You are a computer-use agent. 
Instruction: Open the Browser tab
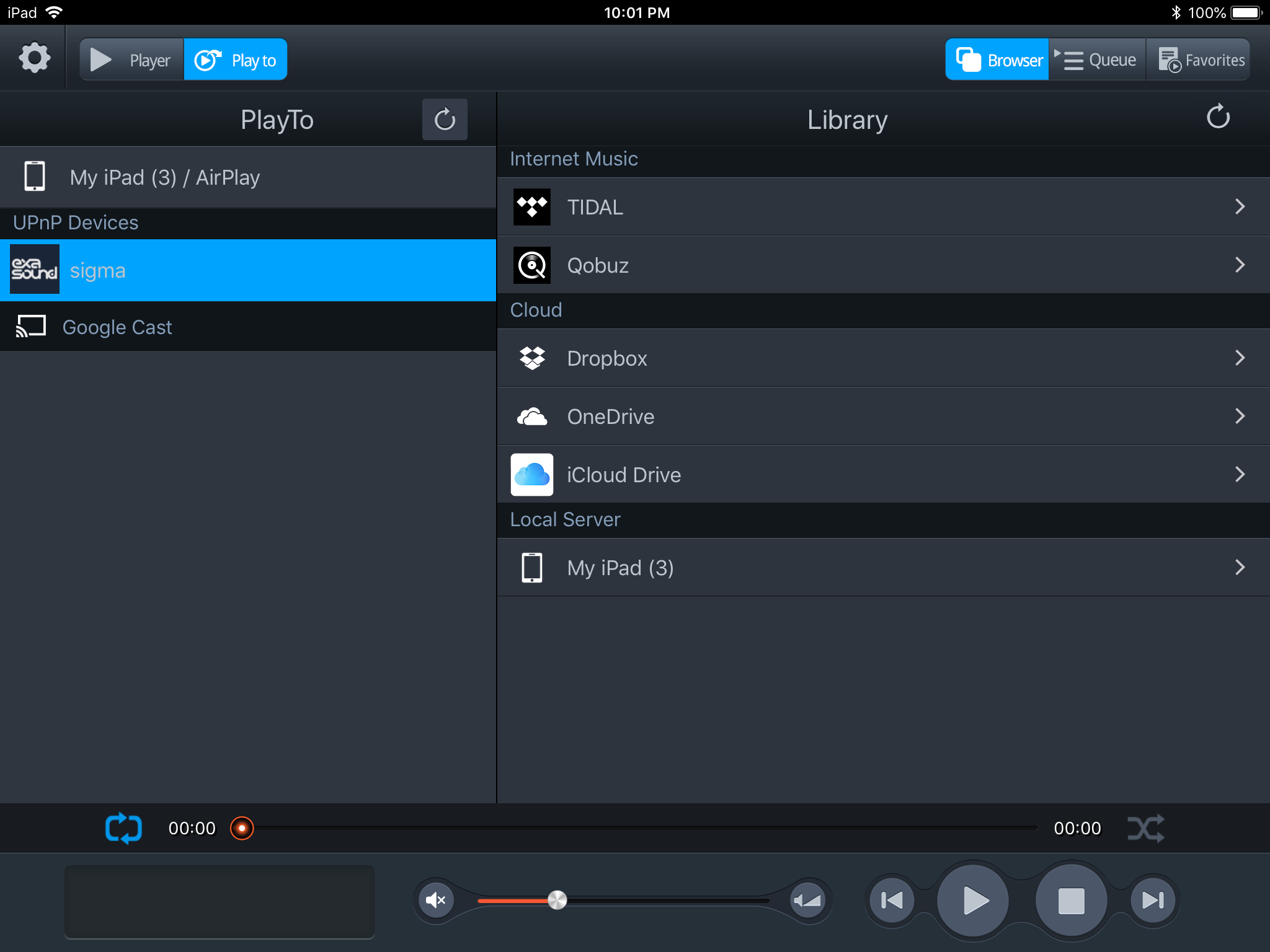pyautogui.click(x=997, y=59)
